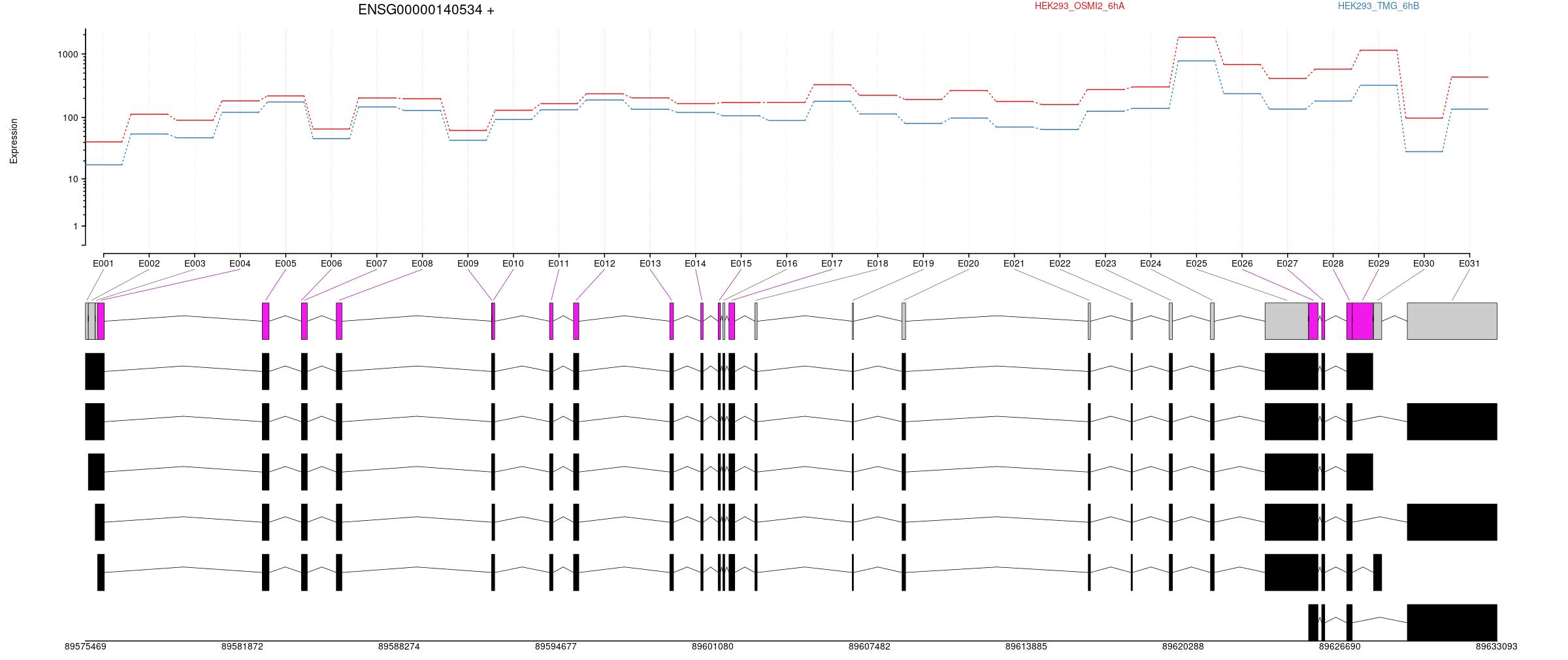Click the red expression peak above E025
Screen dimensions: 1568x660
pyautogui.click(x=1196, y=37)
